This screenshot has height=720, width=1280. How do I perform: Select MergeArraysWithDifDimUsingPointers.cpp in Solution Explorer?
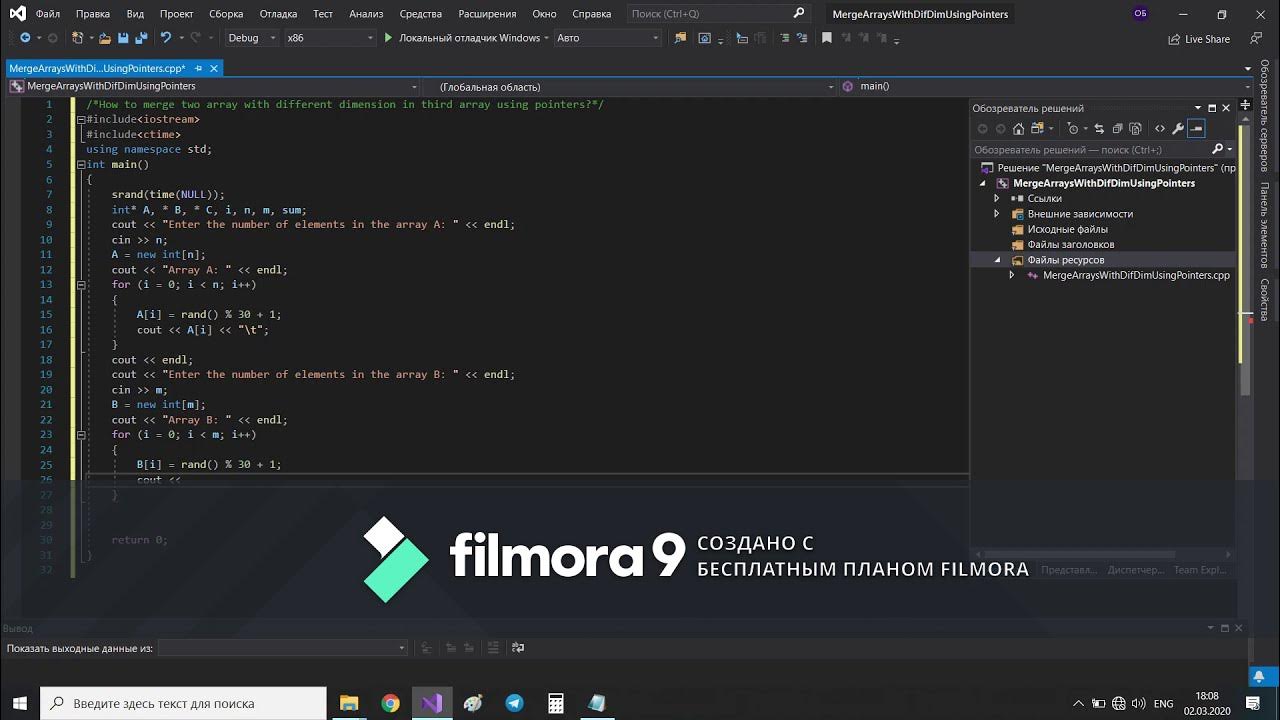[x=1136, y=275]
